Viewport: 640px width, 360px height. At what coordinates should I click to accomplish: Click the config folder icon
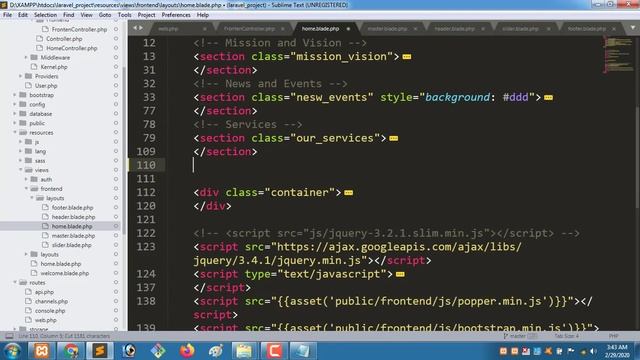23,104
